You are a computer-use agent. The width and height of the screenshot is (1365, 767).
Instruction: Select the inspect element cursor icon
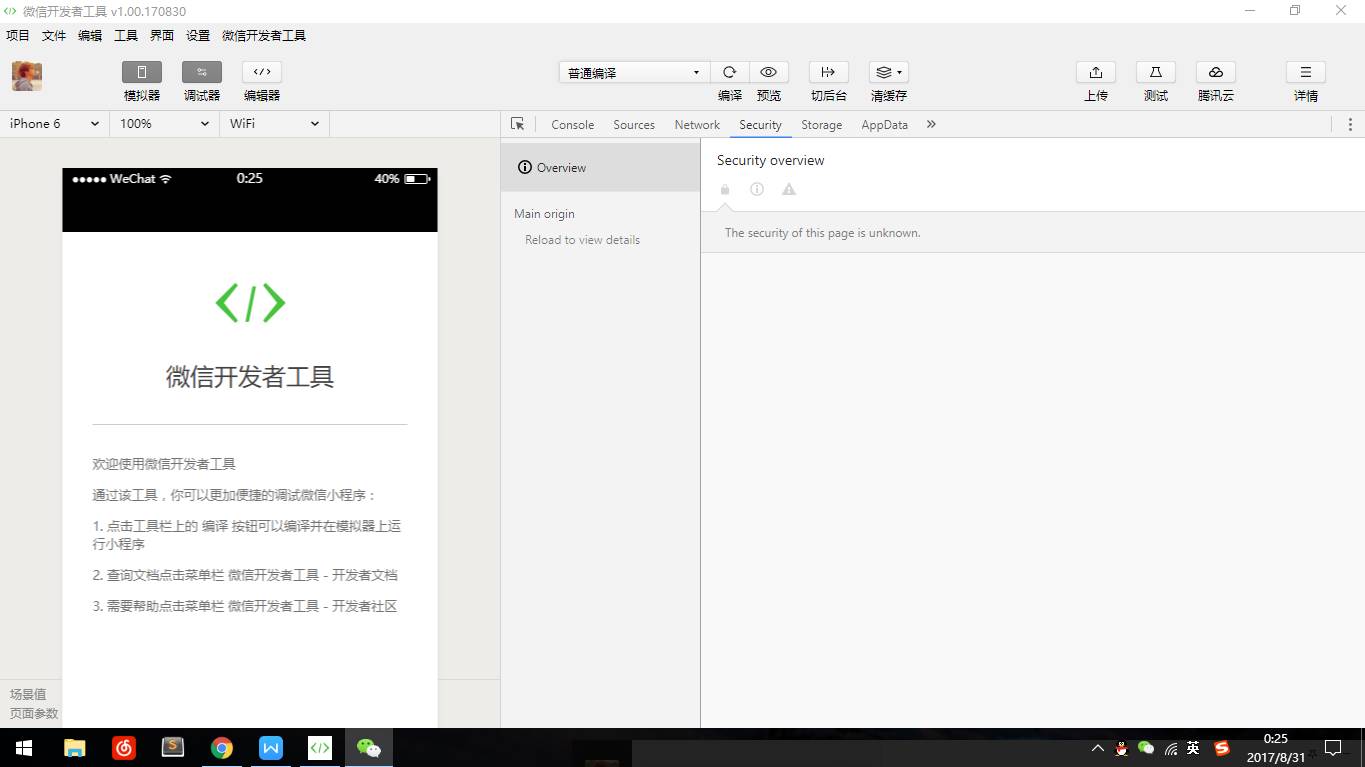tap(517, 124)
